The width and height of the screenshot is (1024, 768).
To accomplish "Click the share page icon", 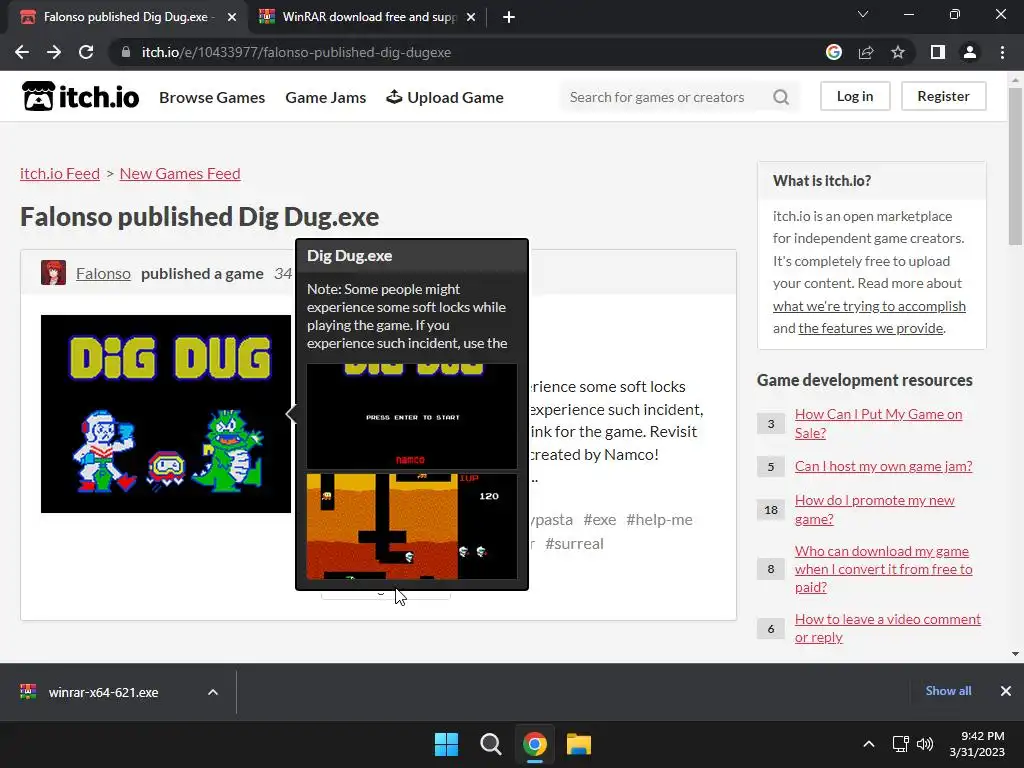I will coord(866,52).
